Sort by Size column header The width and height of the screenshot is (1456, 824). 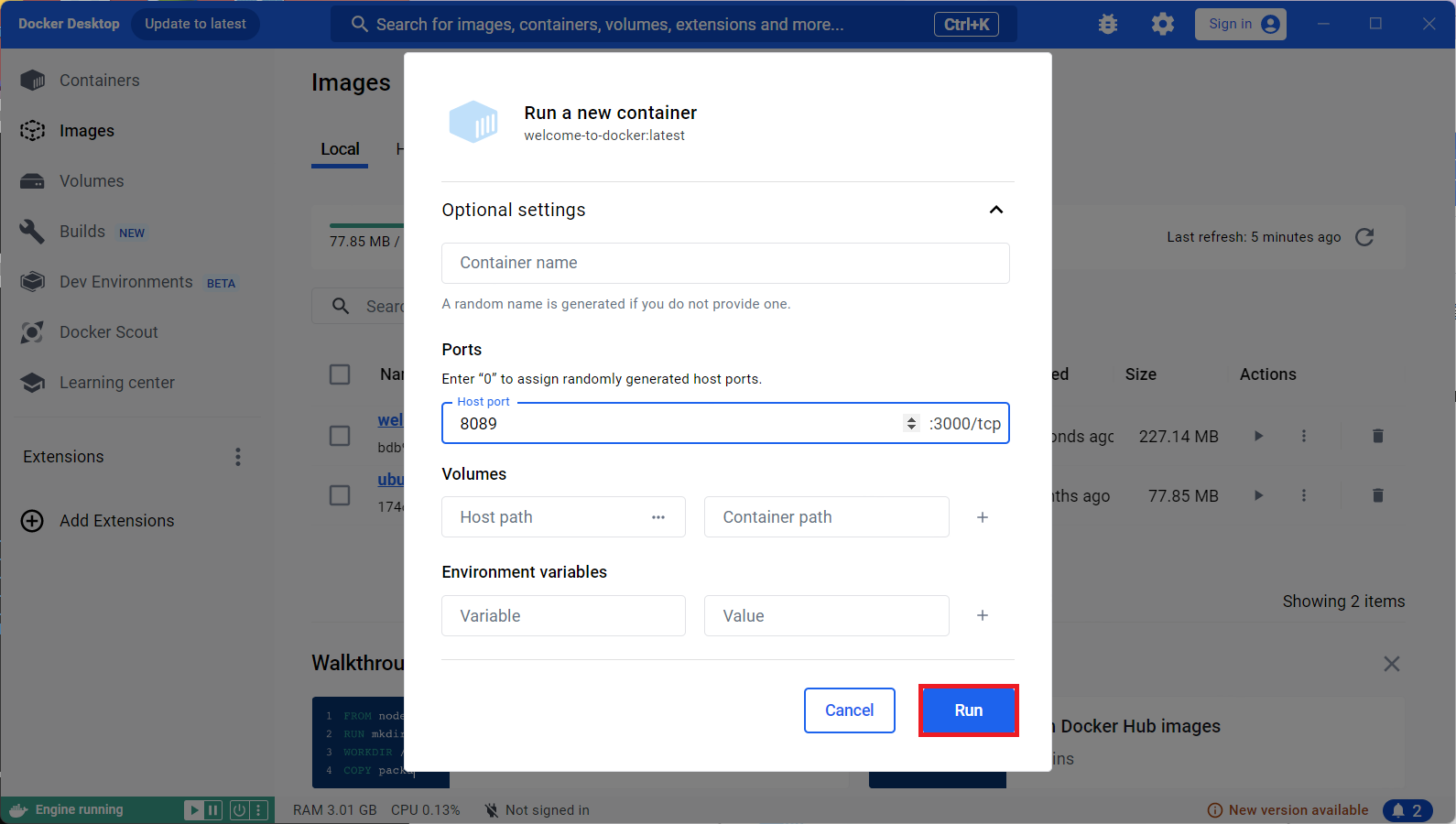(x=1141, y=374)
